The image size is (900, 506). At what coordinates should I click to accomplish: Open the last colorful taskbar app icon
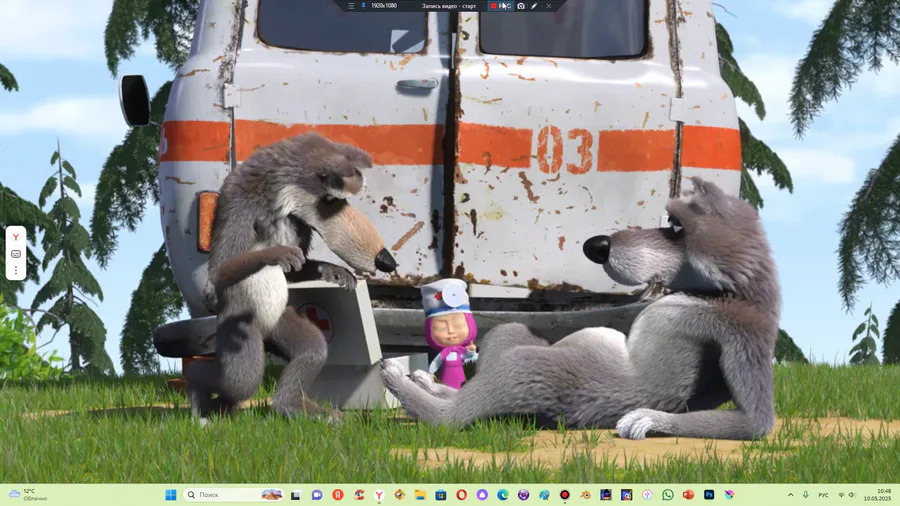coord(730,495)
